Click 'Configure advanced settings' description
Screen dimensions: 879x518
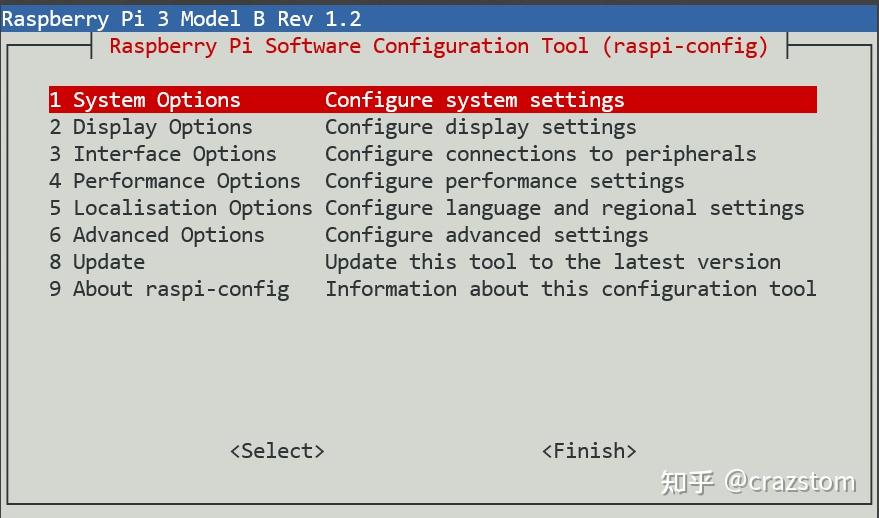(x=487, y=235)
